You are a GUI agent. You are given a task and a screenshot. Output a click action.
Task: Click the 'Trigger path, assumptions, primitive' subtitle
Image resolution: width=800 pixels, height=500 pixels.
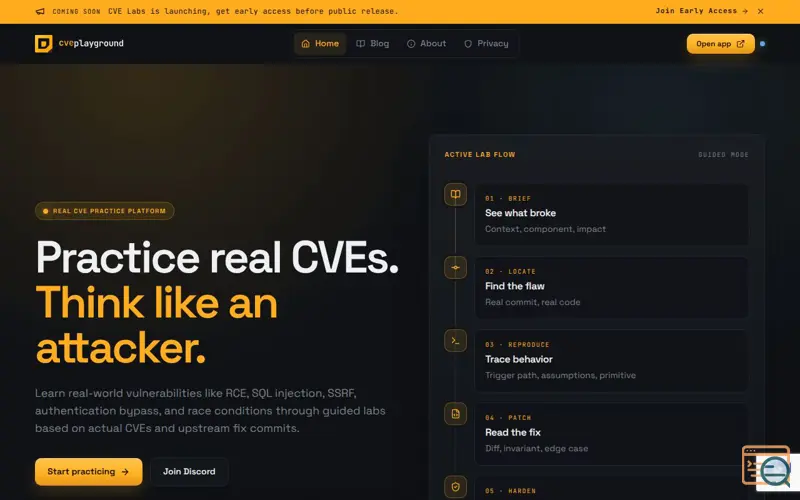[560, 376]
